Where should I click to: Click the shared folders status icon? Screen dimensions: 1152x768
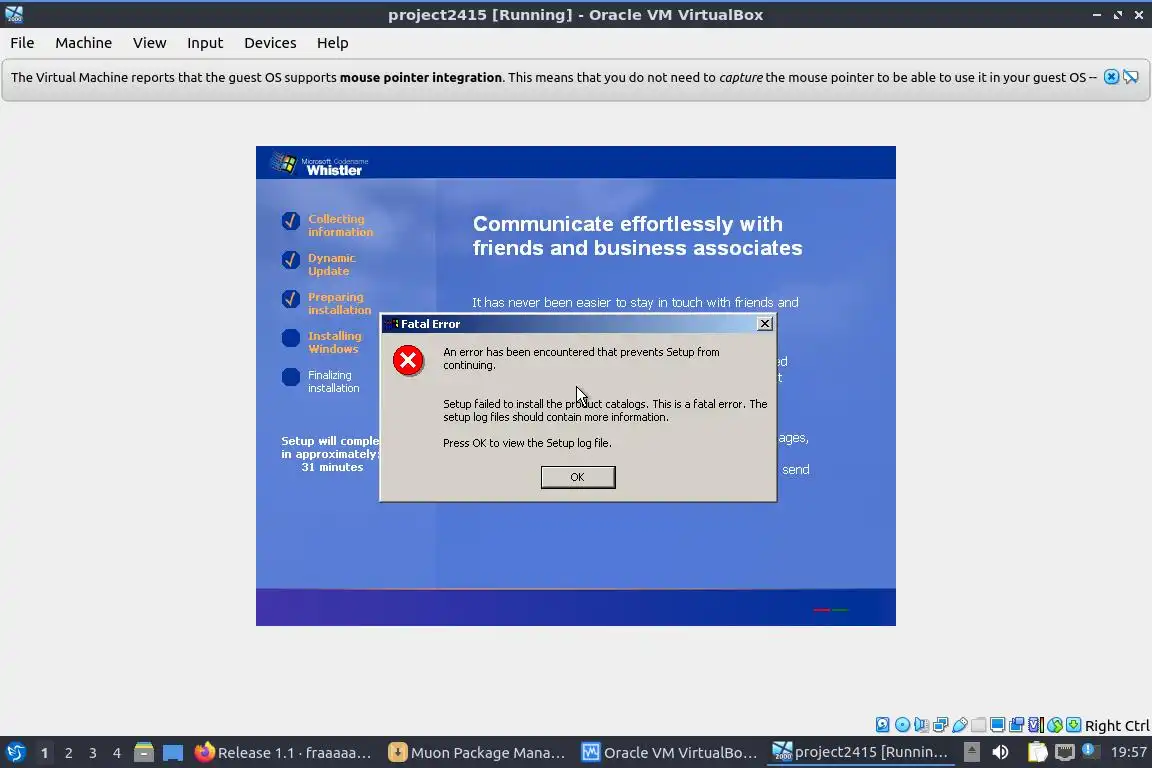(x=979, y=725)
